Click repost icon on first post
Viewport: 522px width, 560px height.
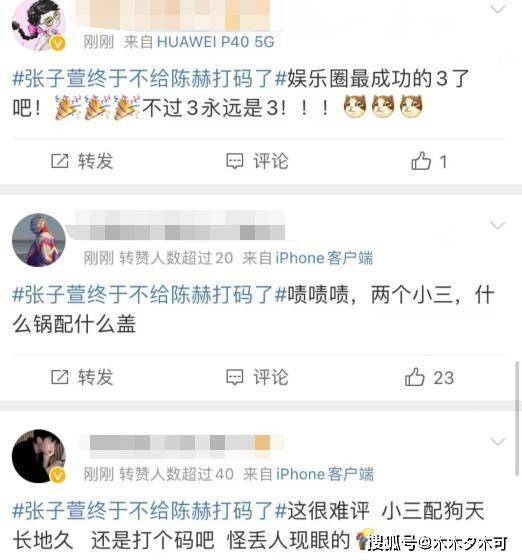pos(59,161)
